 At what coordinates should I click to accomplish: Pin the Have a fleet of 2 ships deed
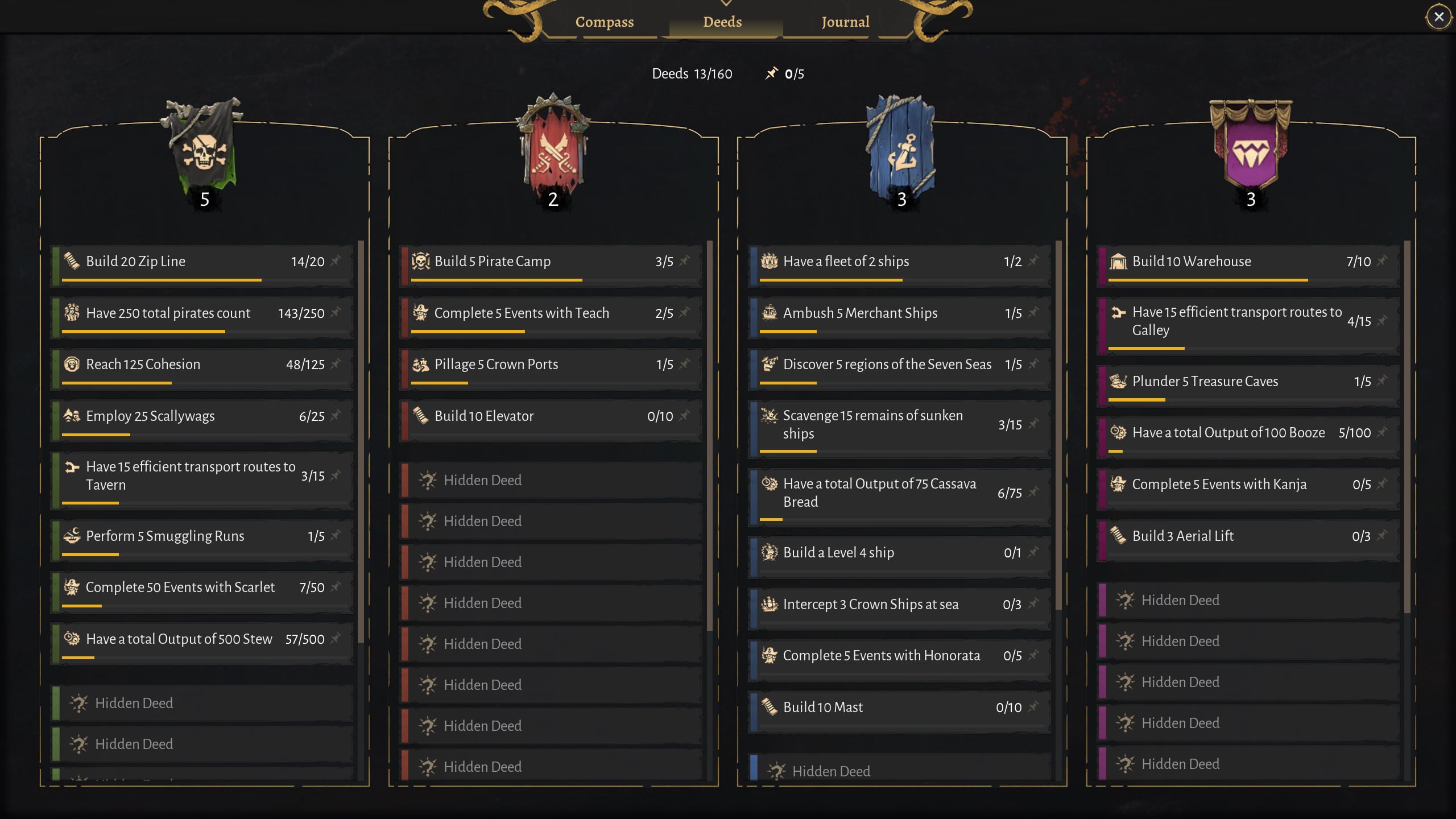coord(1033,260)
